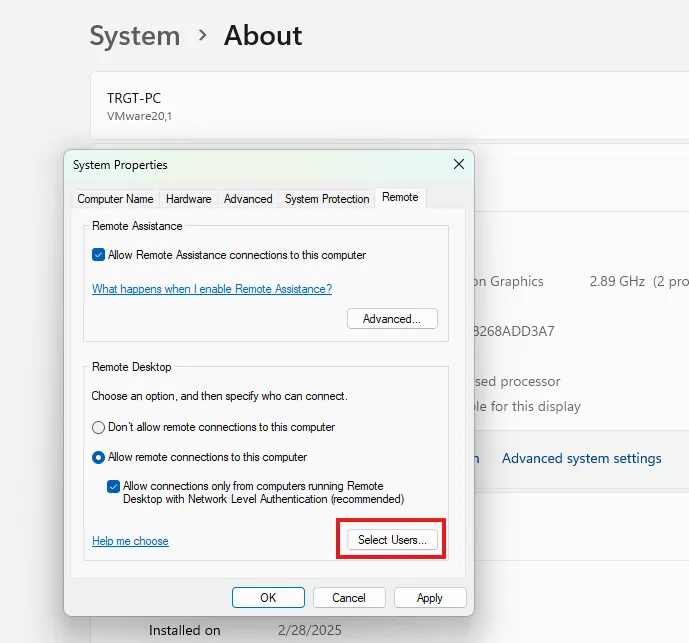Image resolution: width=689 pixels, height=643 pixels.
Task: Click Apply in System Properties
Action: 430,598
